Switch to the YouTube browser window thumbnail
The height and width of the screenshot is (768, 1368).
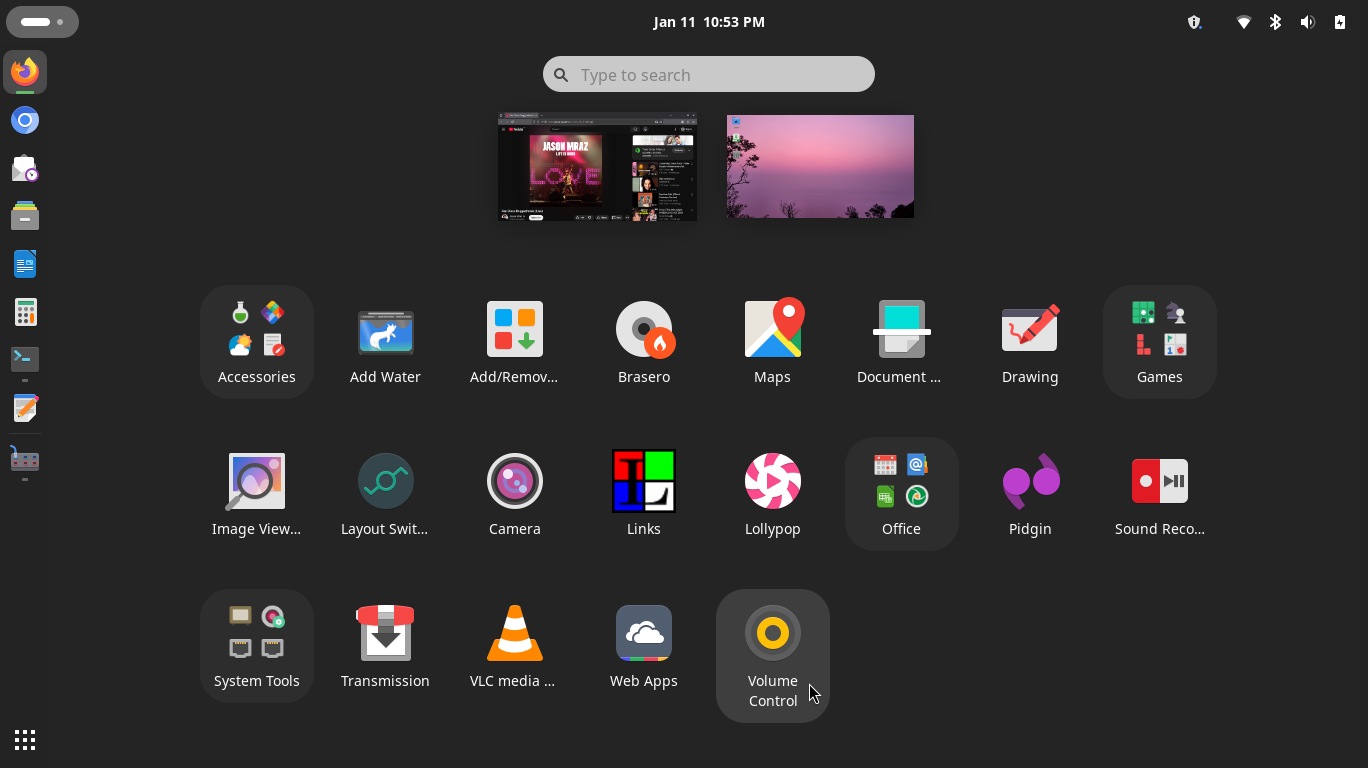(x=597, y=166)
